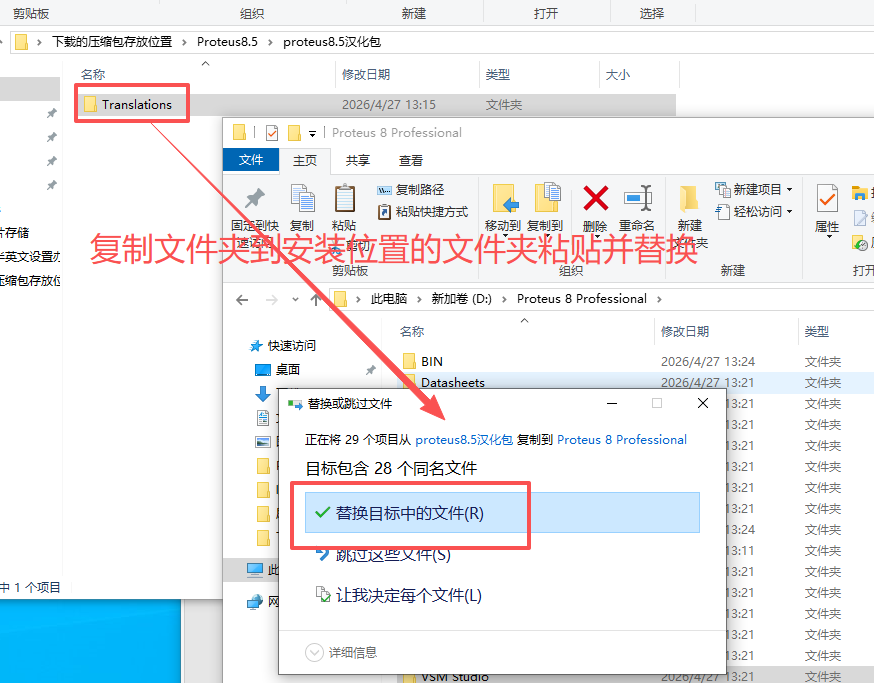Click Proteus 8 Professional link in dialog

pos(621,440)
